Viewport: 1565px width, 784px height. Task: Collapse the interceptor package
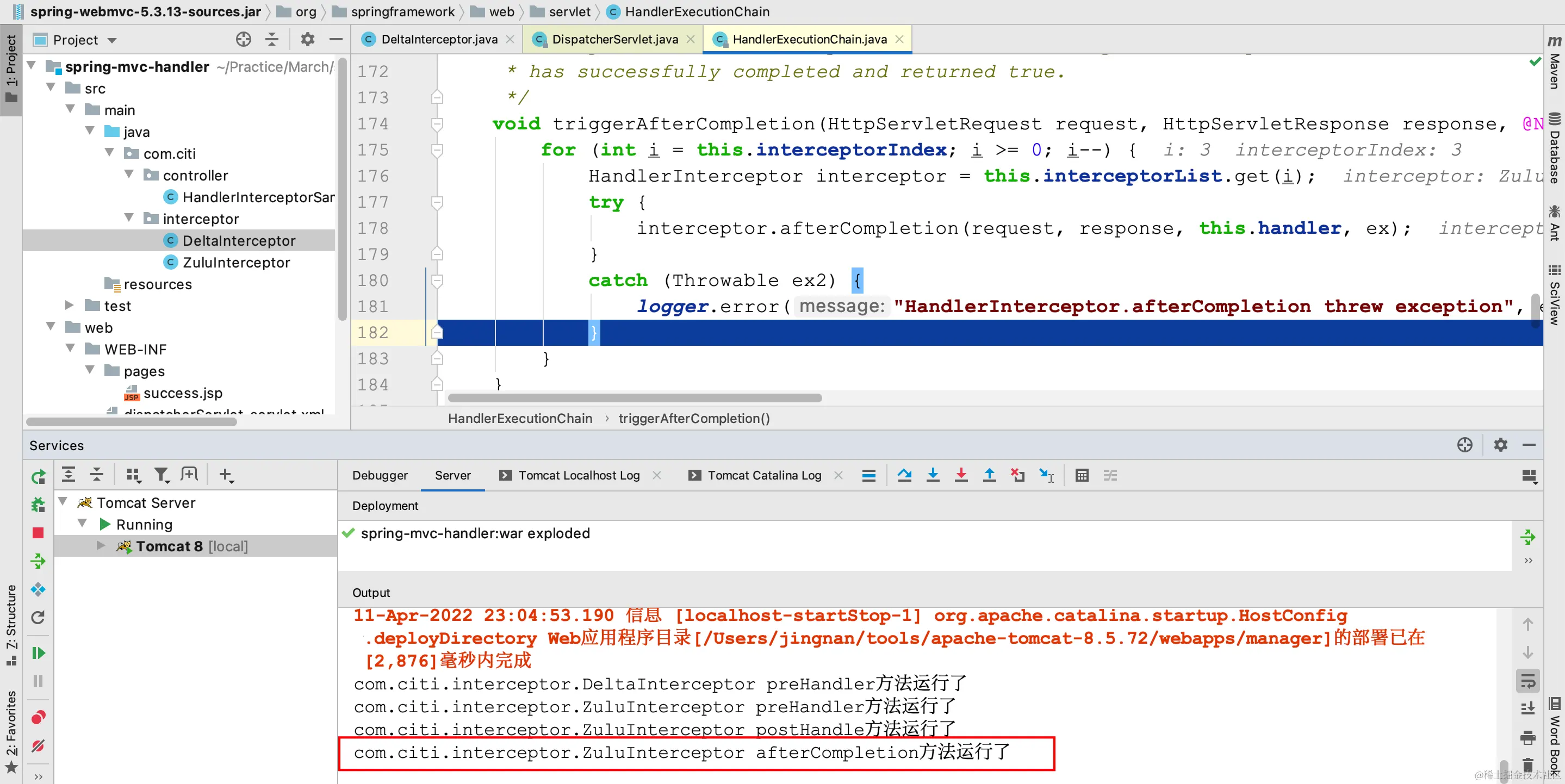pyautogui.click(x=129, y=217)
